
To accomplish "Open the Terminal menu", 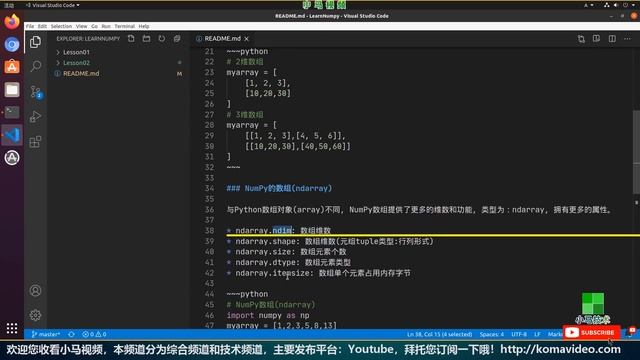I will coord(124,26).
